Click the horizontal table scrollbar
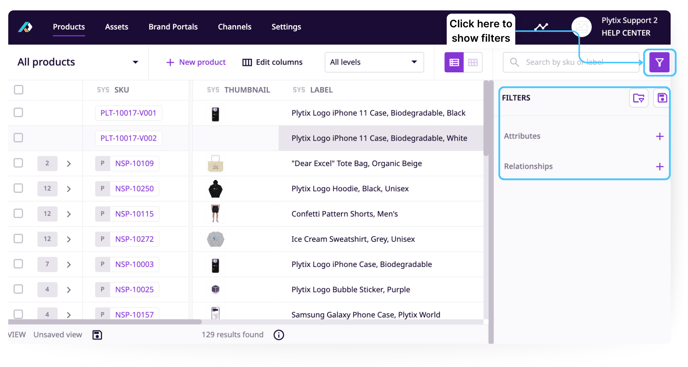 (104, 322)
